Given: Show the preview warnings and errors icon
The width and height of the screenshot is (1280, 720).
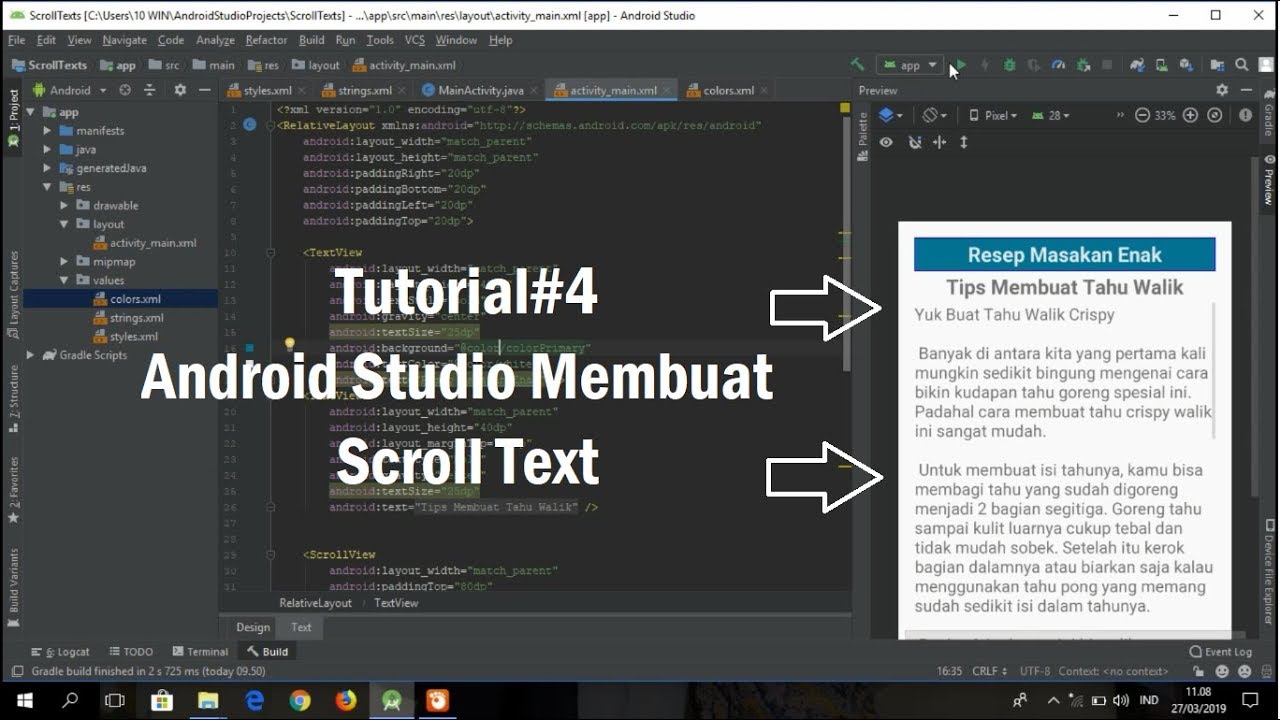Looking at the screenshot, I should [1245, 115].
